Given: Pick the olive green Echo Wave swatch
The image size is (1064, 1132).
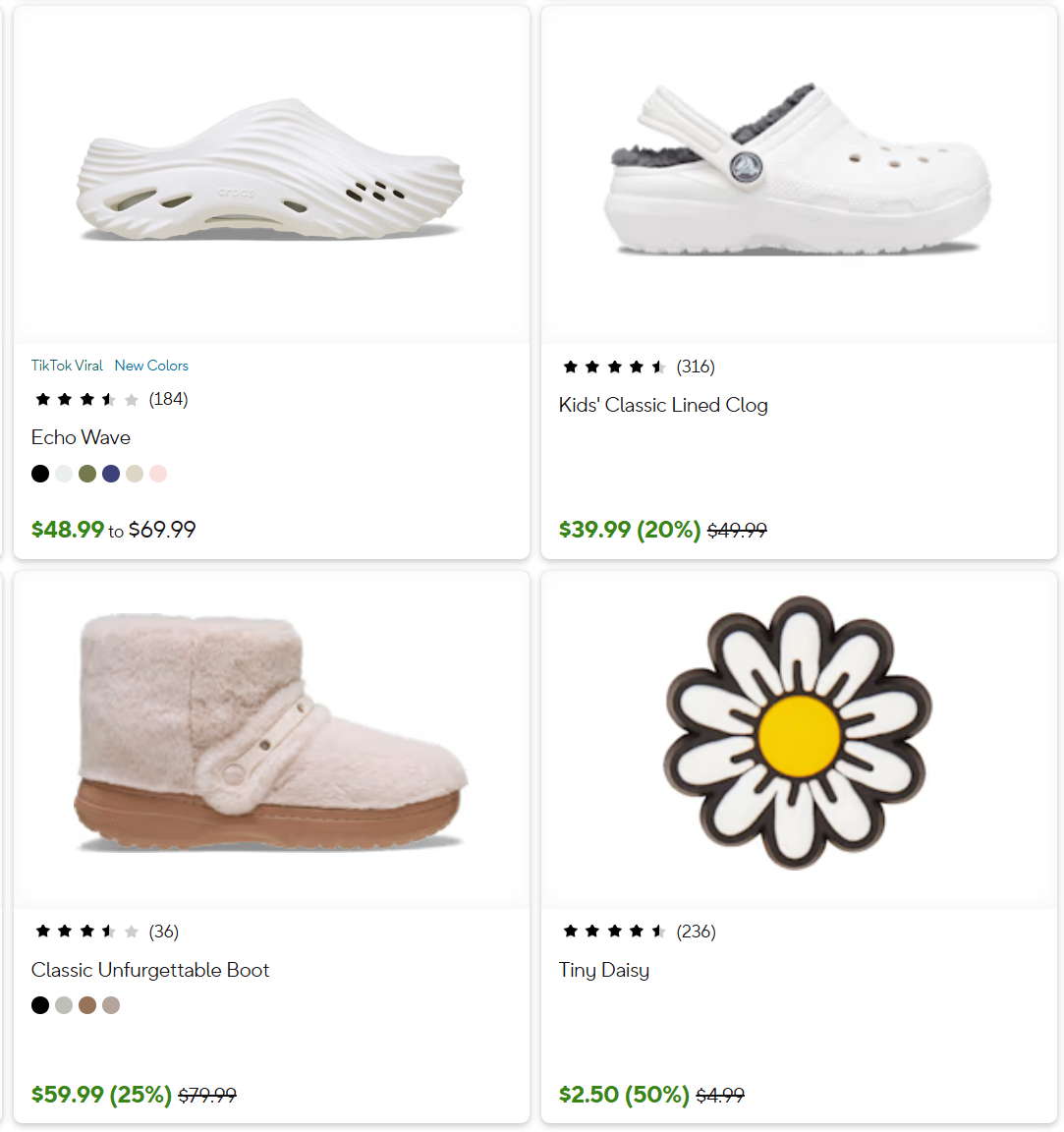Looking at the screenshot, I should tap(87, 474).
